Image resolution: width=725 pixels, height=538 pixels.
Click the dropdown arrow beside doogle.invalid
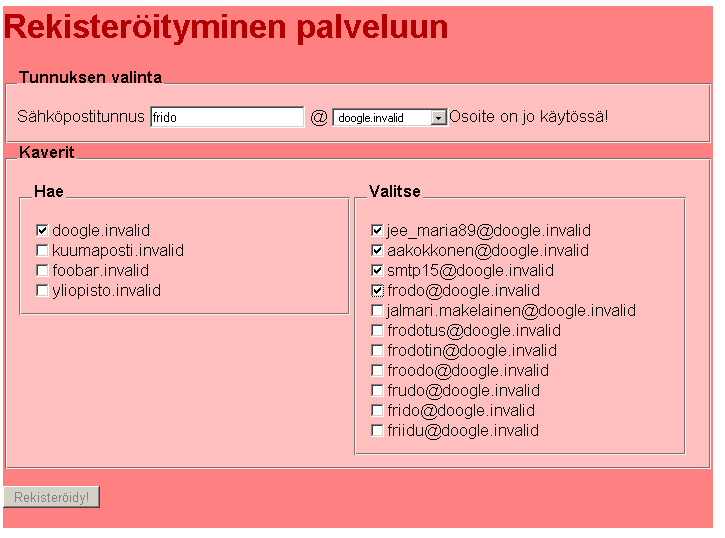438,118
